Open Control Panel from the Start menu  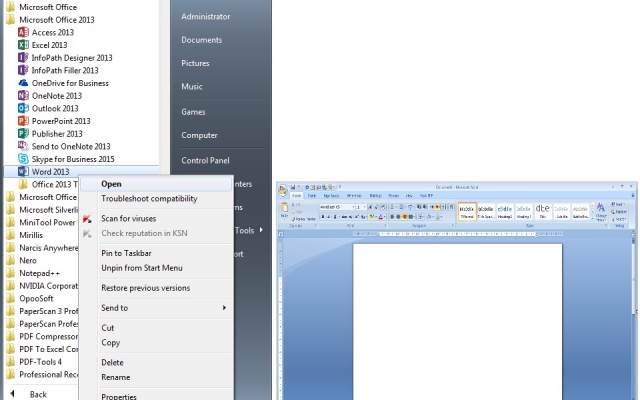[x=205, y=160]
